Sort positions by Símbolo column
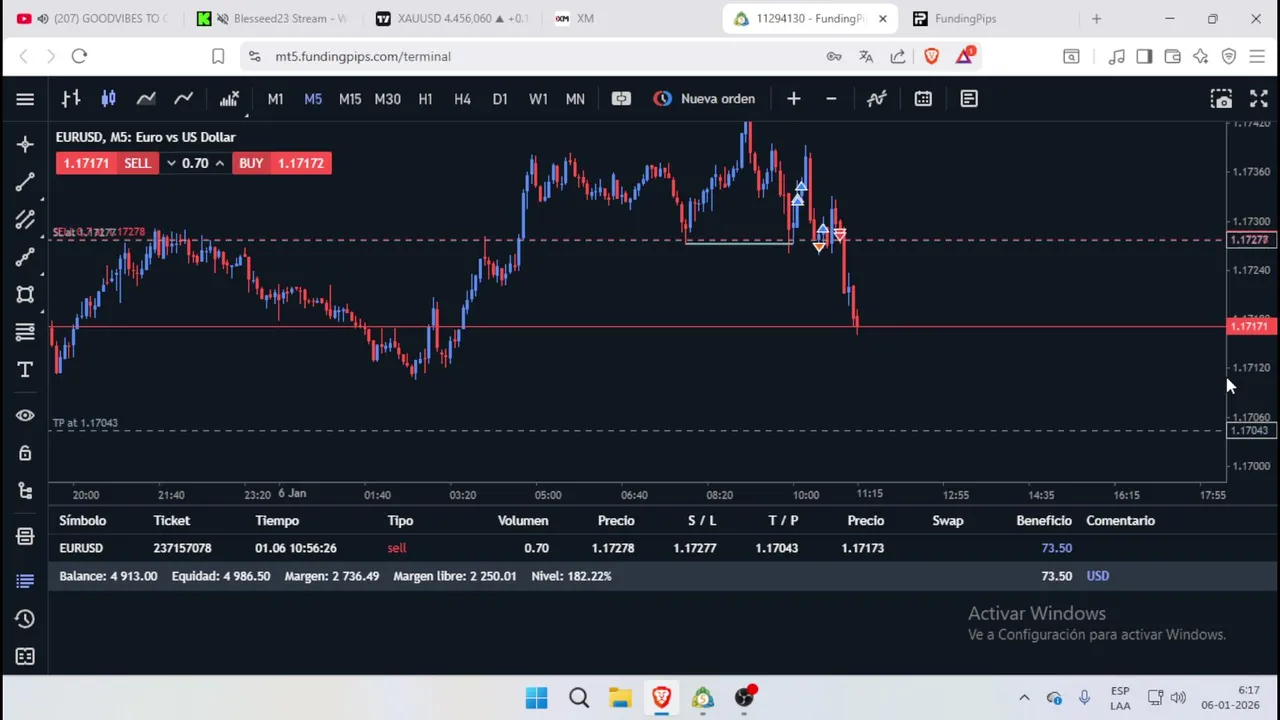 coord(82,520)
